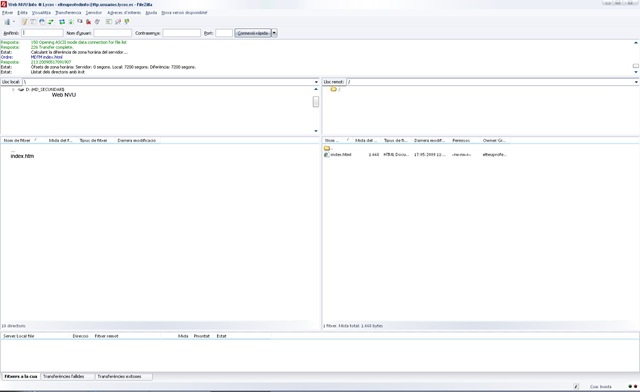Select the remote index.html file
Image resolution: width=640 pixels, height=392 pixels.
pyautogui.click(x=340, y=155)
